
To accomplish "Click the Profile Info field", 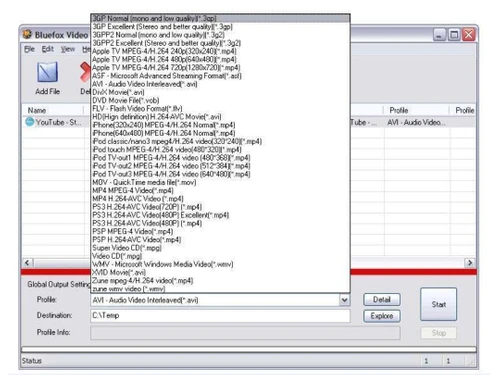I will coord(245,333).
